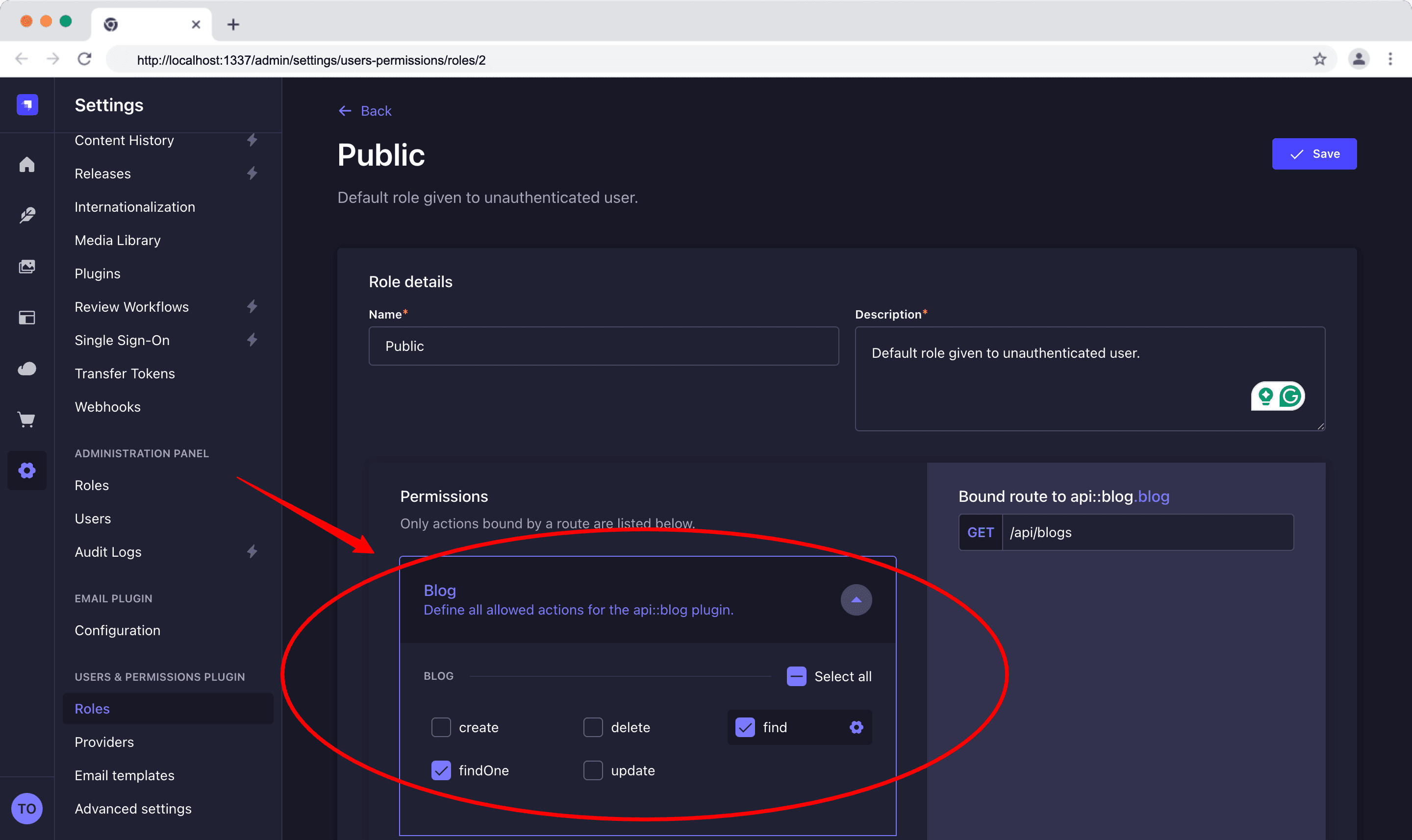1412x840 pixels.
Task: Open Releases settings
Action: (102, 174)
